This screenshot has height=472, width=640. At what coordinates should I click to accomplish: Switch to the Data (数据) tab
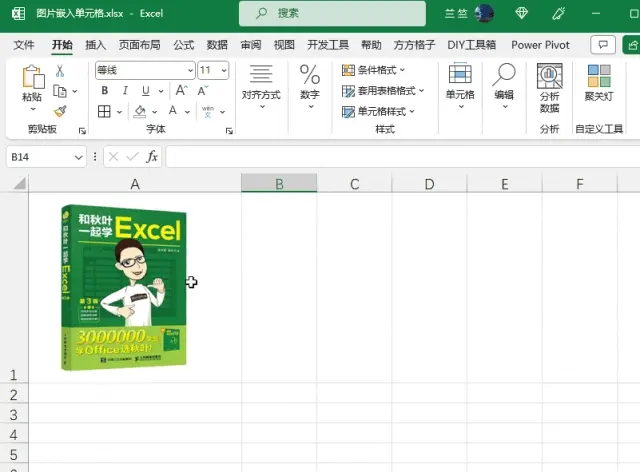click(x=217, y=45)
